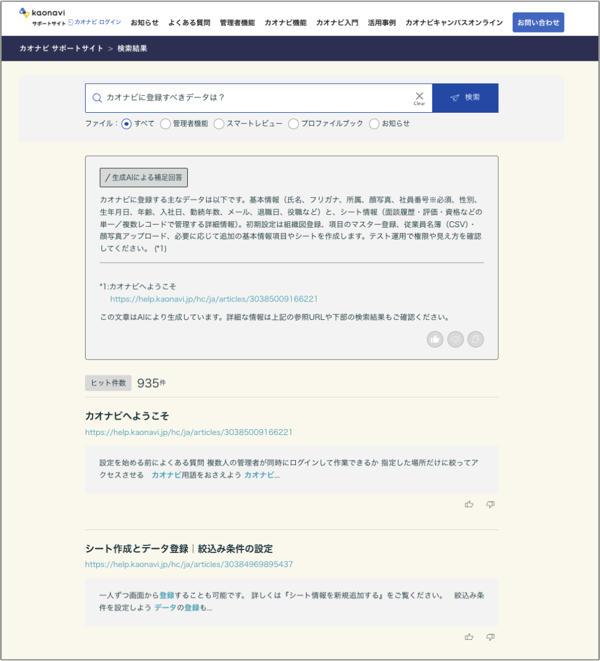Viewport: 600px width, 661px height.
Task: Open the カオナビ ログイン link
Action: tap(95, 22)
